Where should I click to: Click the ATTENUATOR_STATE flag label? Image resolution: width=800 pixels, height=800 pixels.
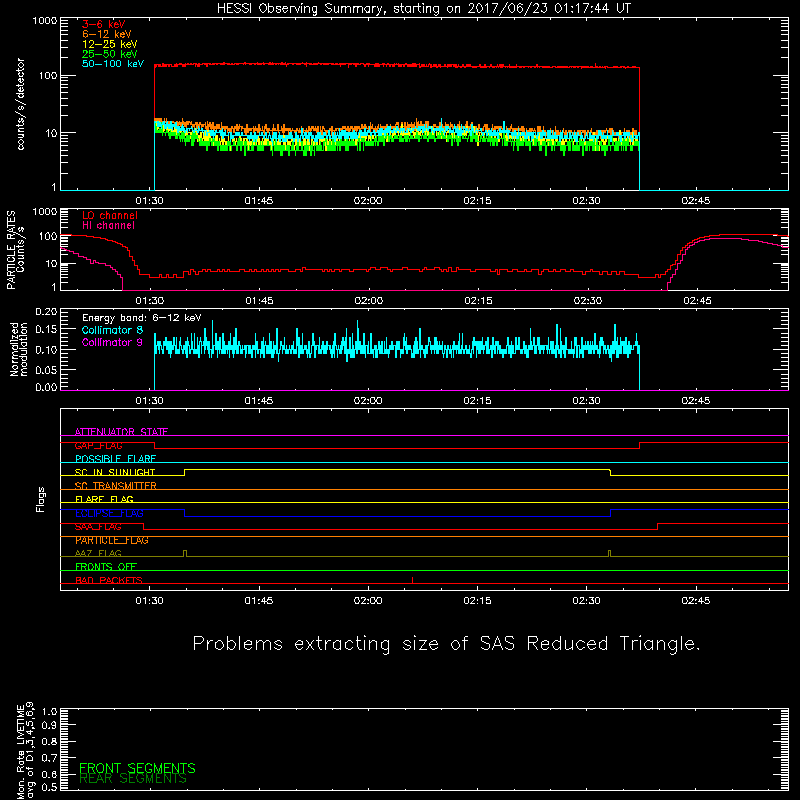[121, 432]
